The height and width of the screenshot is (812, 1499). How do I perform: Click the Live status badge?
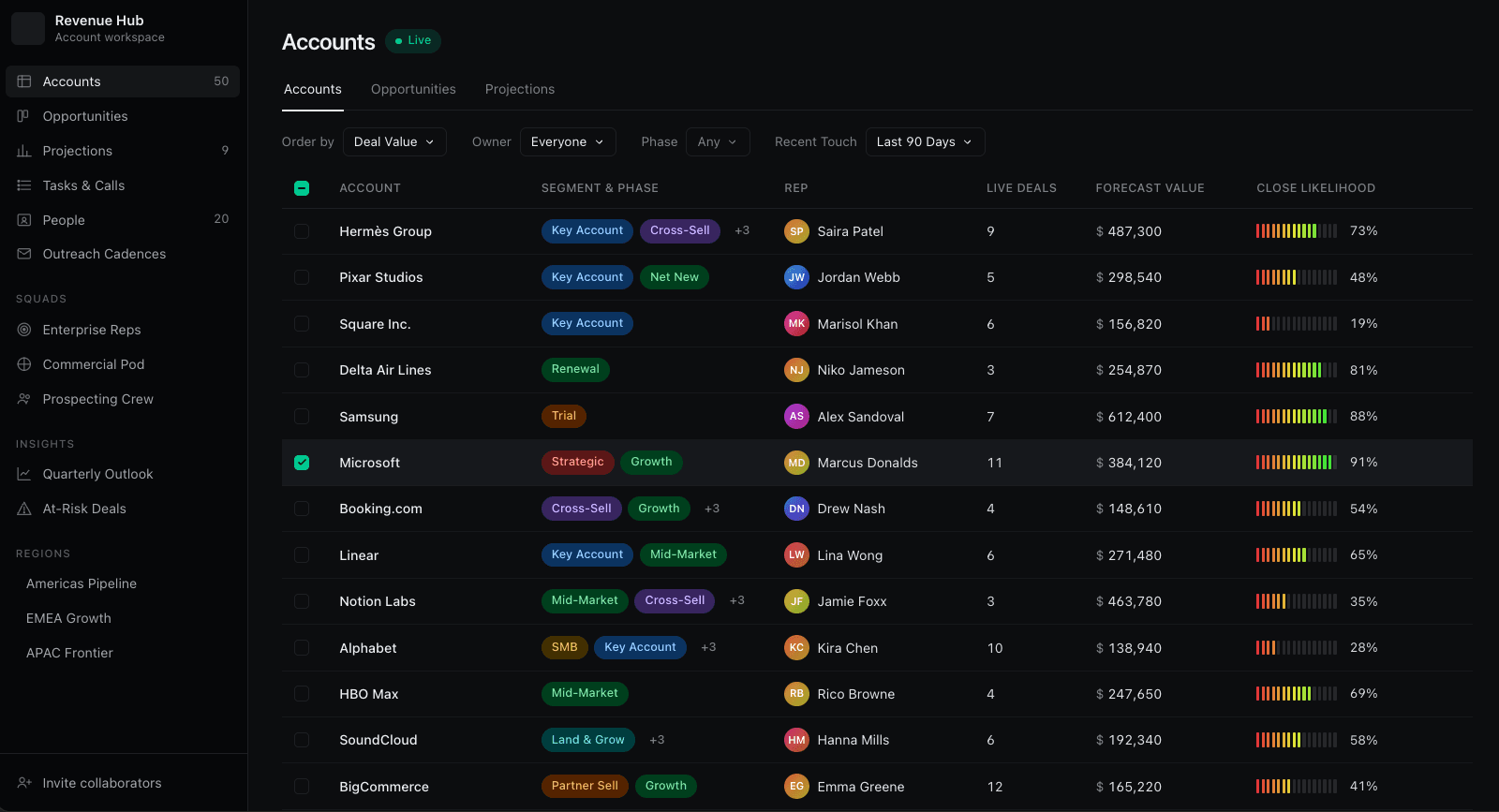click(413, 40)
